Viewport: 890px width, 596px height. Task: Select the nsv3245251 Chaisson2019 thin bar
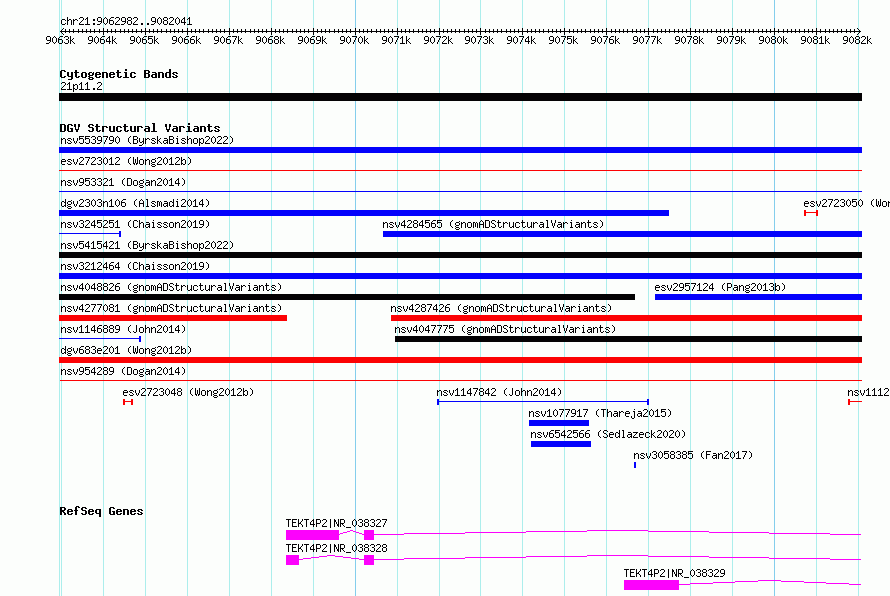tap(90, 234)
